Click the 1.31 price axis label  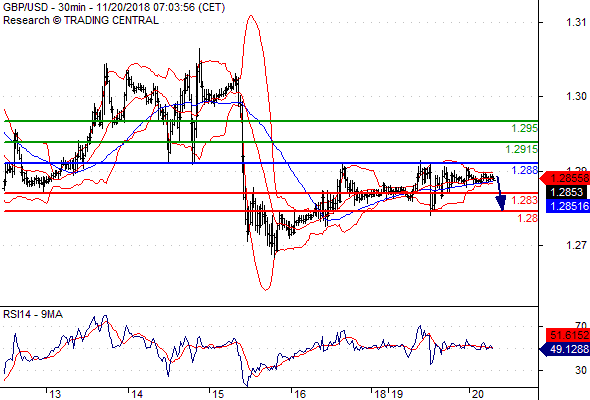[576, 23]
